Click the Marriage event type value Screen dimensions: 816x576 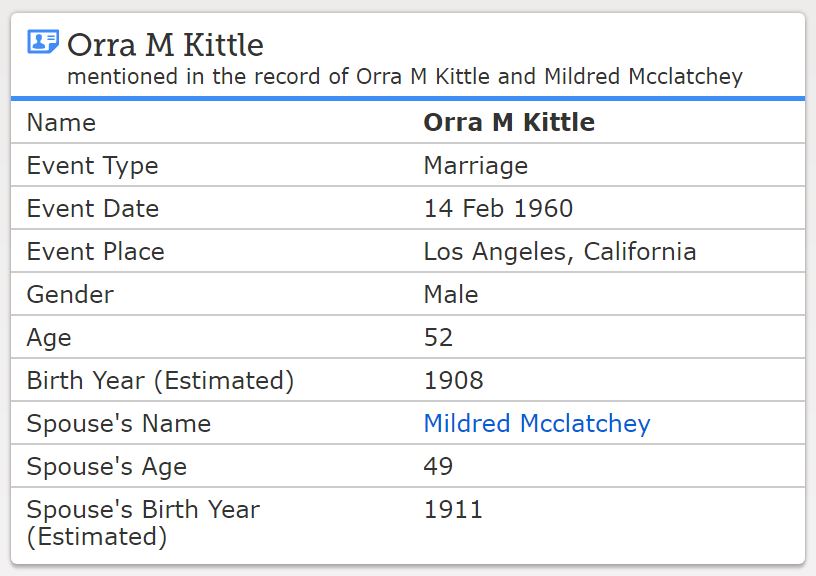click(x=475, y=165)
